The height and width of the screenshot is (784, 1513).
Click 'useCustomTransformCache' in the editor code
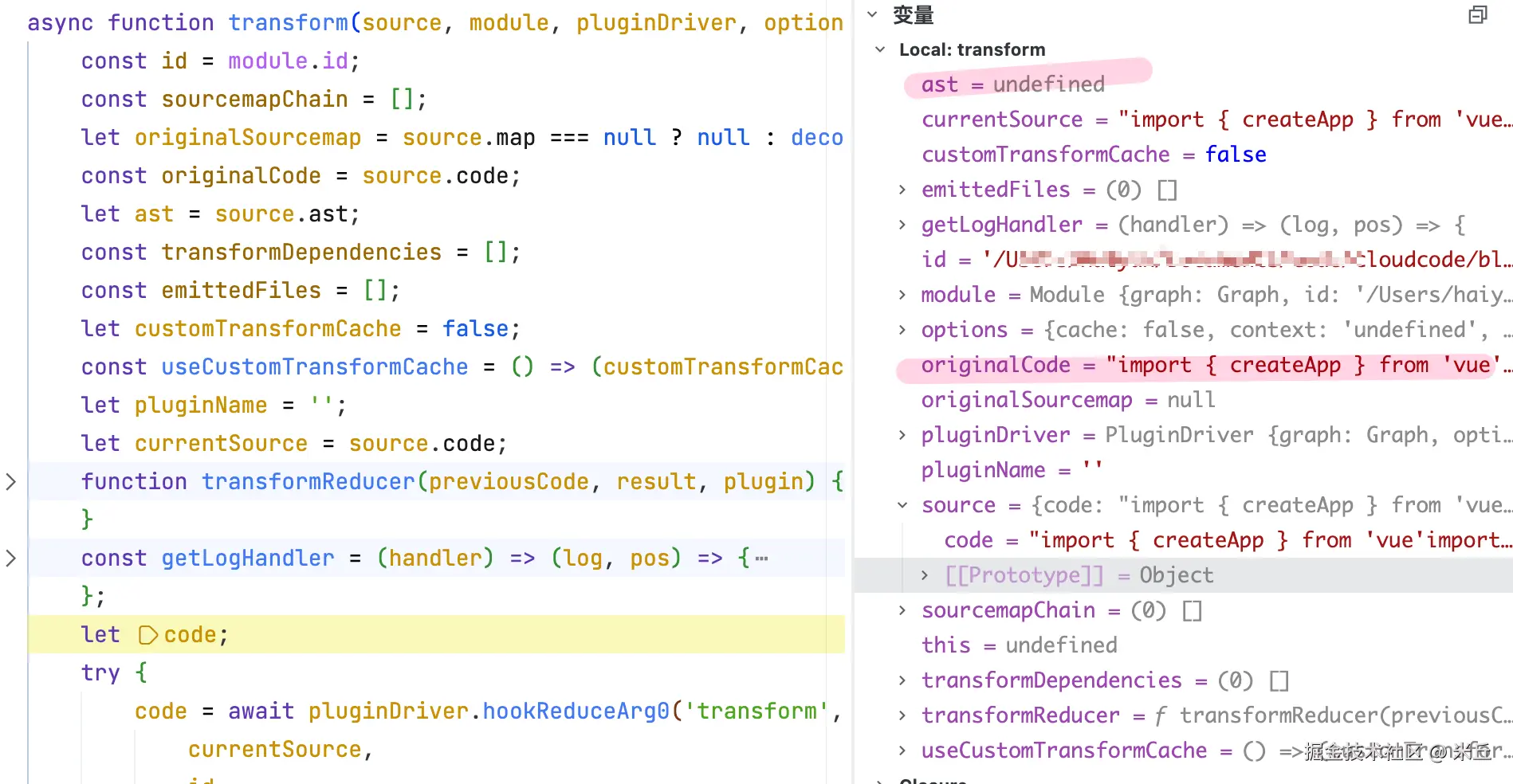[315, 367]
